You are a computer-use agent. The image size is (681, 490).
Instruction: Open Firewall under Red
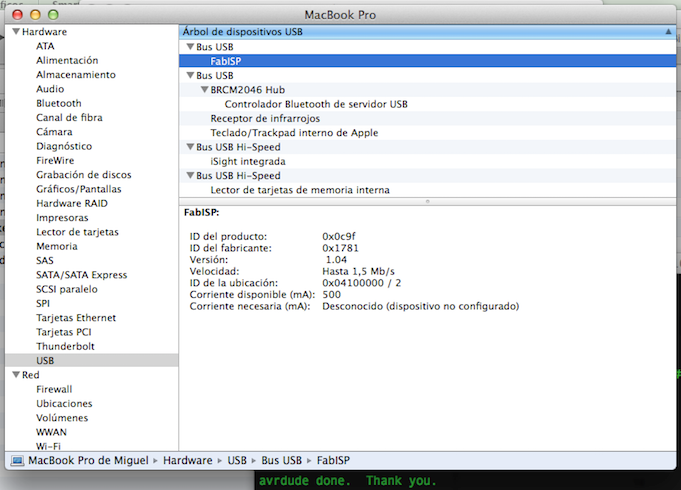[54, 389]
